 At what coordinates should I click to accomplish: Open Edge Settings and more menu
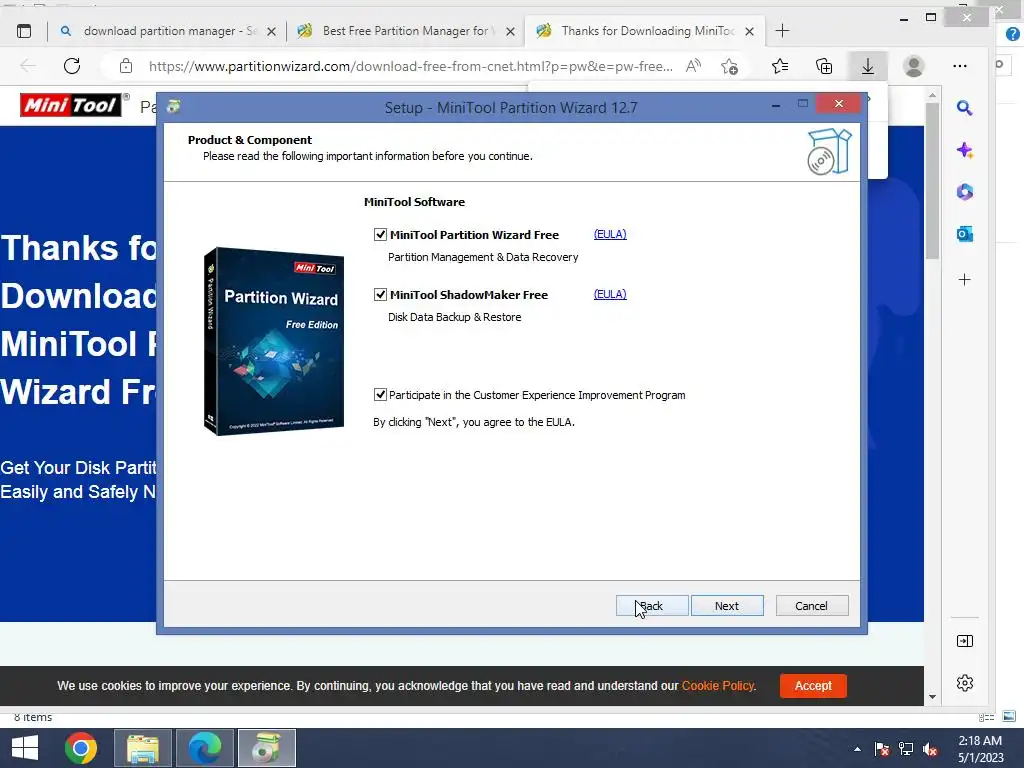(x=960, y=66)
